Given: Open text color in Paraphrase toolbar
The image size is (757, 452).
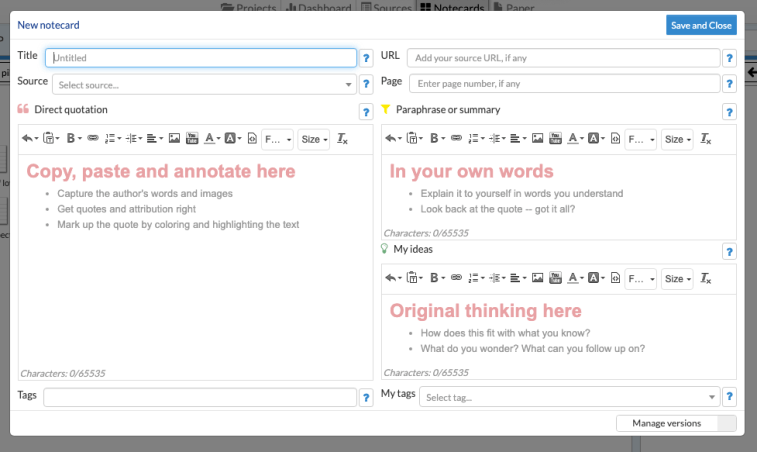Looking at the screenshot, I should 575,139.
